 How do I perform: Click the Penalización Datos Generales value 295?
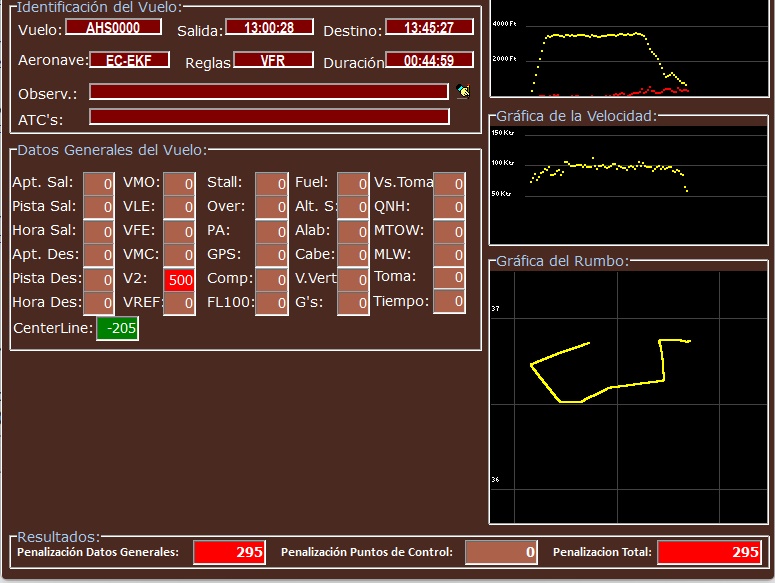click(229, 552)
